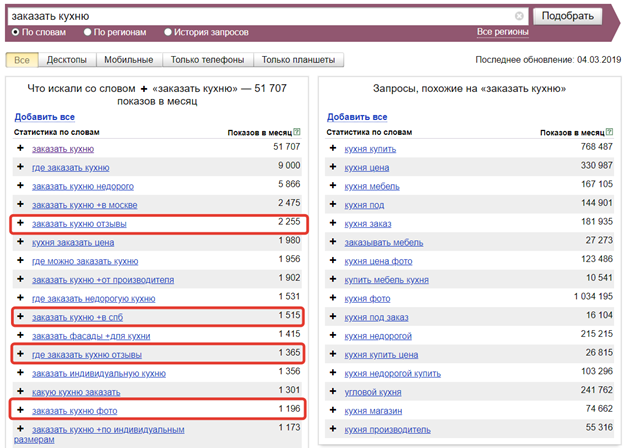Select 'По словам' radio option
Viewport: 624px width, 448px height.
pyautogui.click(x=16, y=32)
